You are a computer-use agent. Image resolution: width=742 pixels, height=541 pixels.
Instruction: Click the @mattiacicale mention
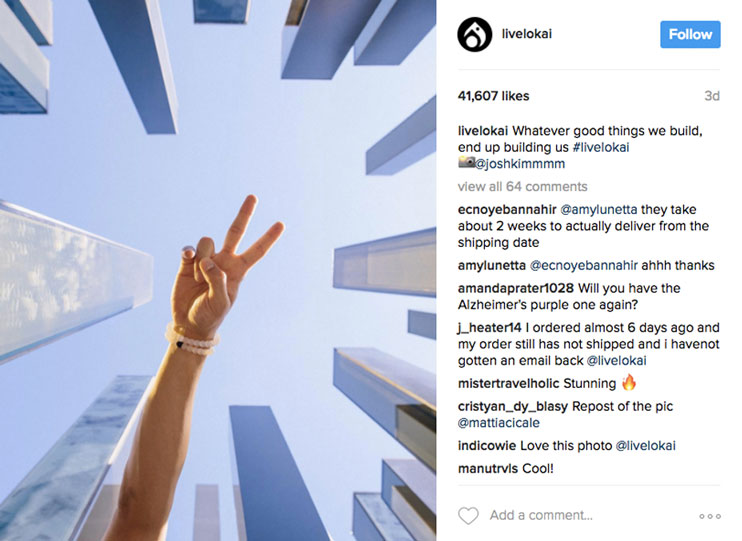[499, 423]
